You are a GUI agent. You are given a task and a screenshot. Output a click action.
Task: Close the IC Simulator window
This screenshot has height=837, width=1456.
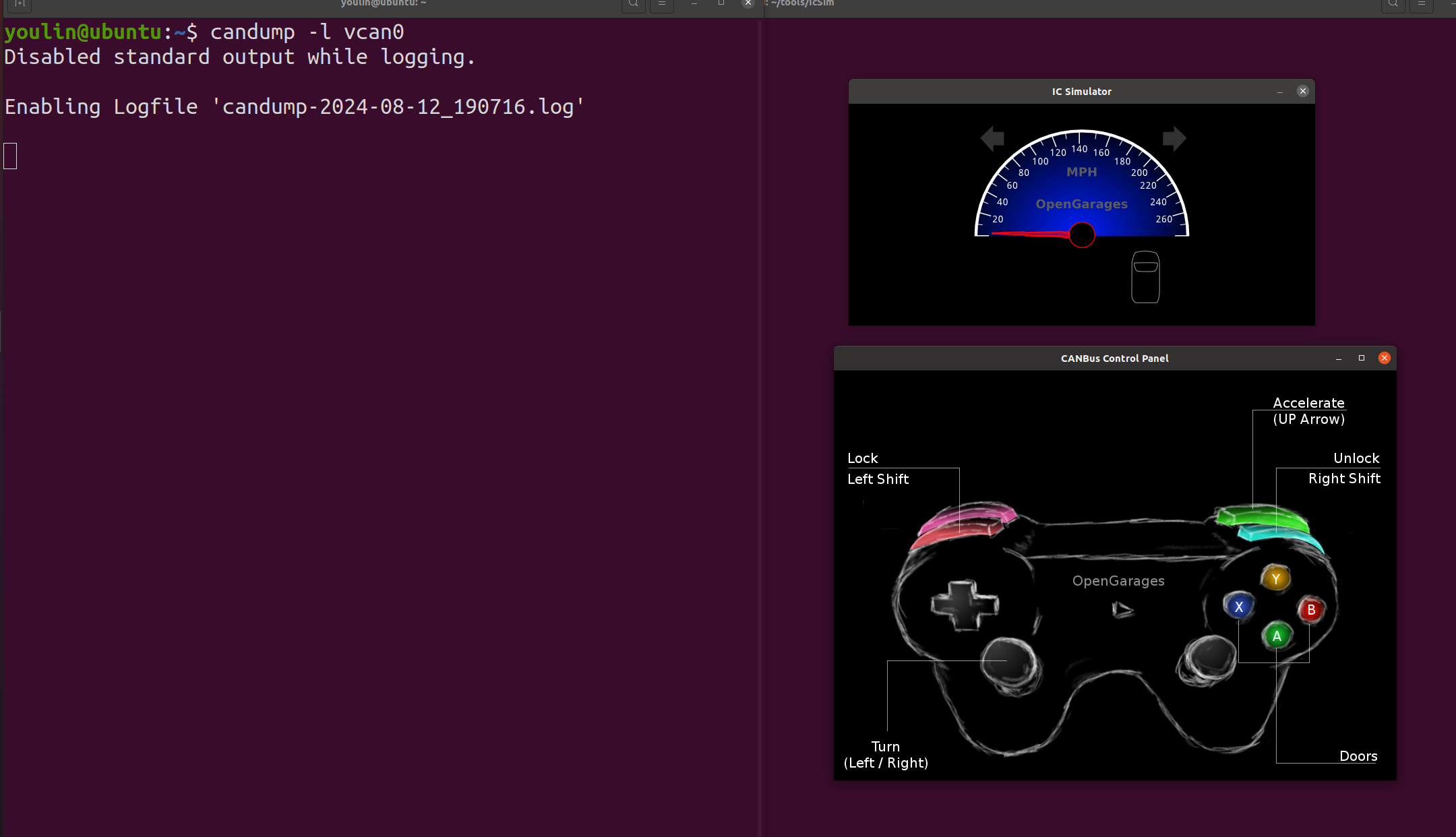(1302, 91)
